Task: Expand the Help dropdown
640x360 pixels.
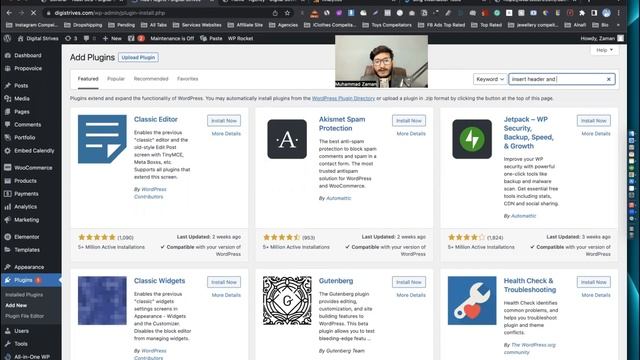Action: point(604,50)
